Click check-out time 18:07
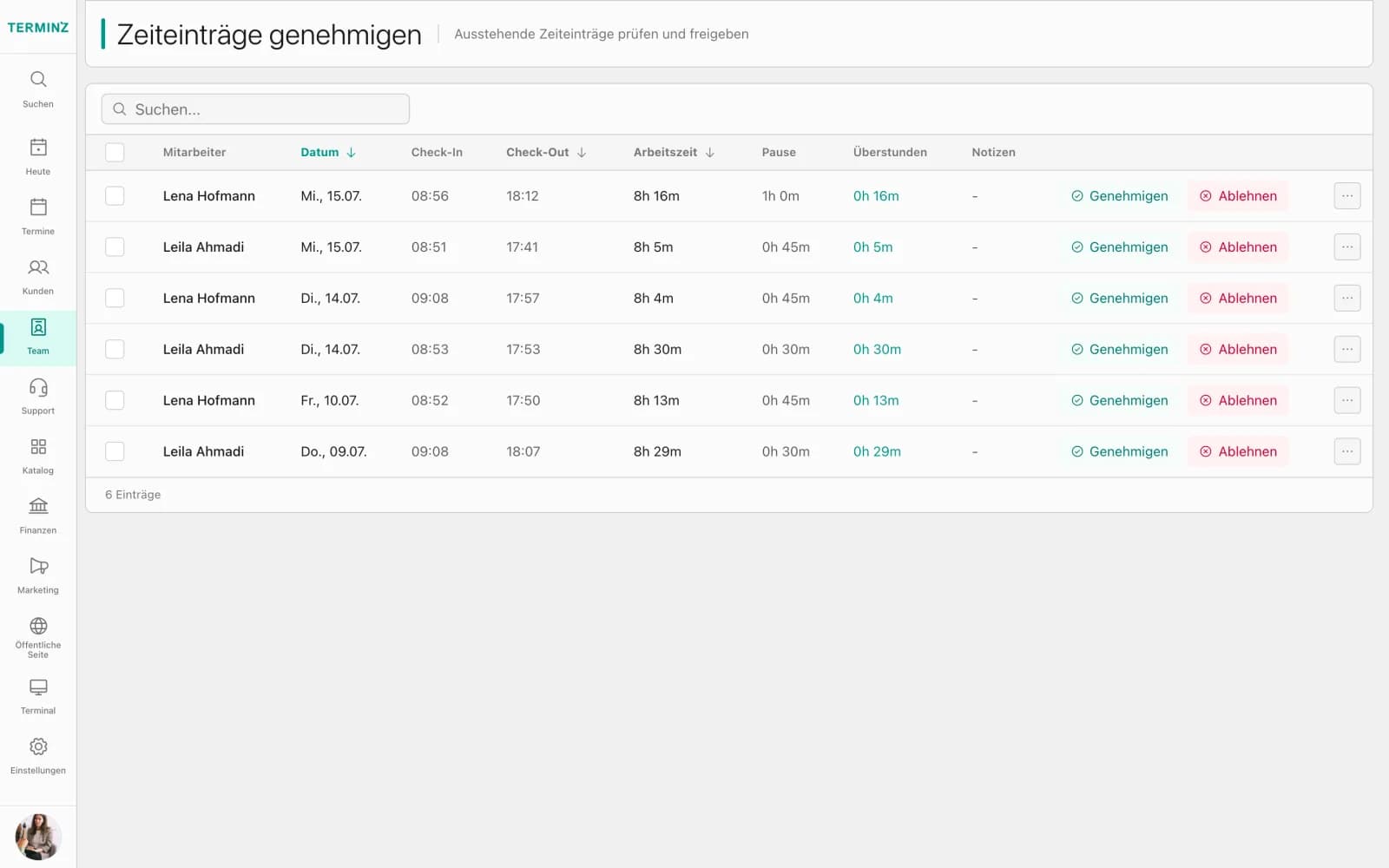The image size is (1389, 868). (x=523, y=451)
